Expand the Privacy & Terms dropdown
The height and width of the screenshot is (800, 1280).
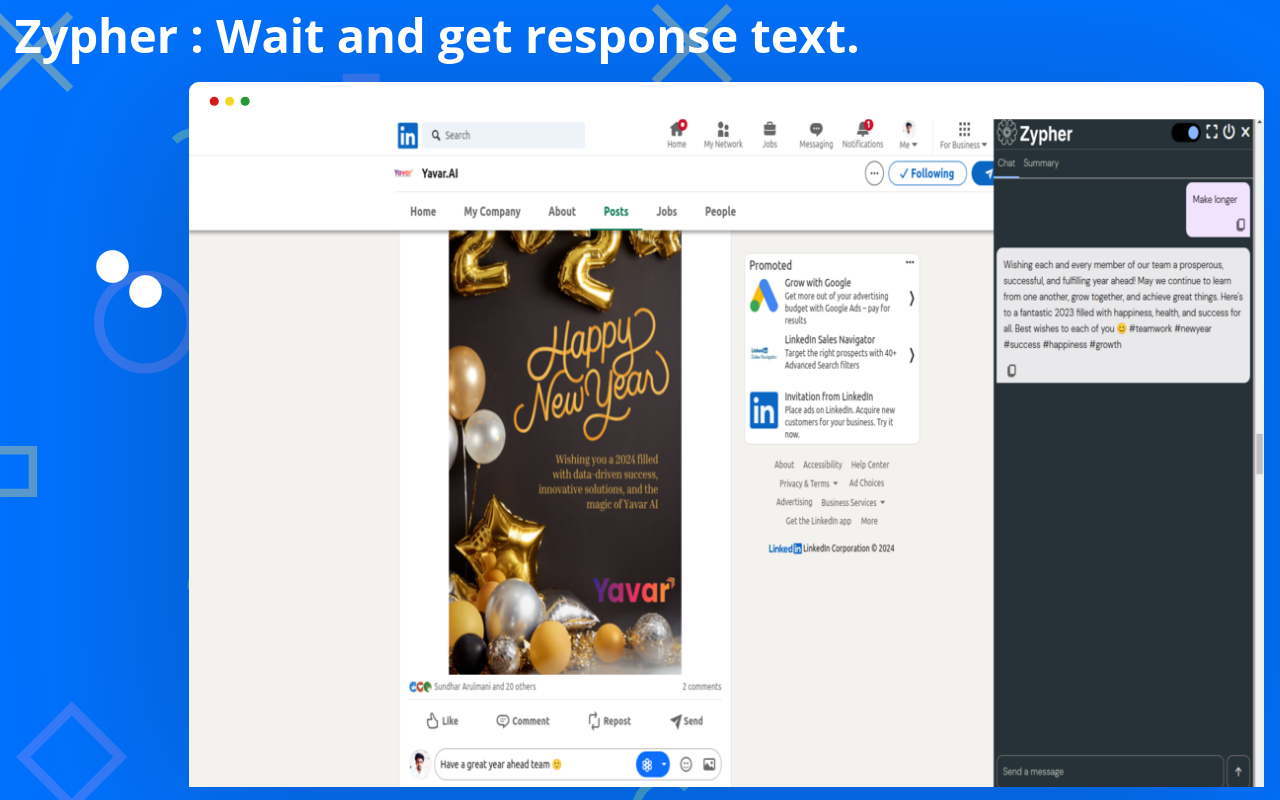click(809, 484)
